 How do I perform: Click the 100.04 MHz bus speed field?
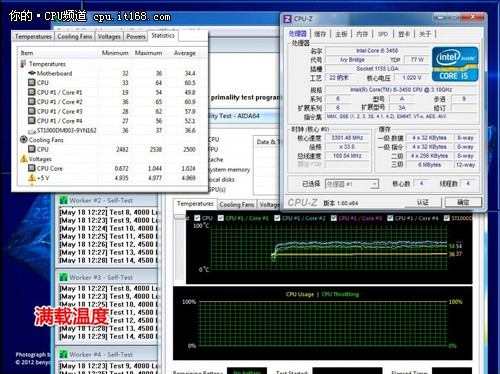[347, 156]
